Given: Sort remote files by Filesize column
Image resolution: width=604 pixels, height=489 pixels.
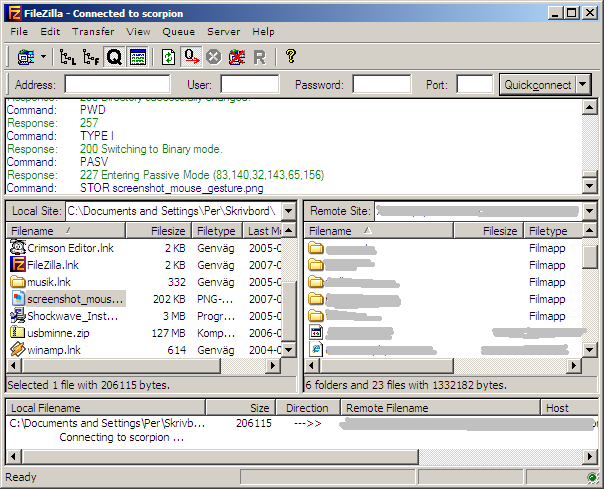Looking at the screenshot, I should pos(488,231).
